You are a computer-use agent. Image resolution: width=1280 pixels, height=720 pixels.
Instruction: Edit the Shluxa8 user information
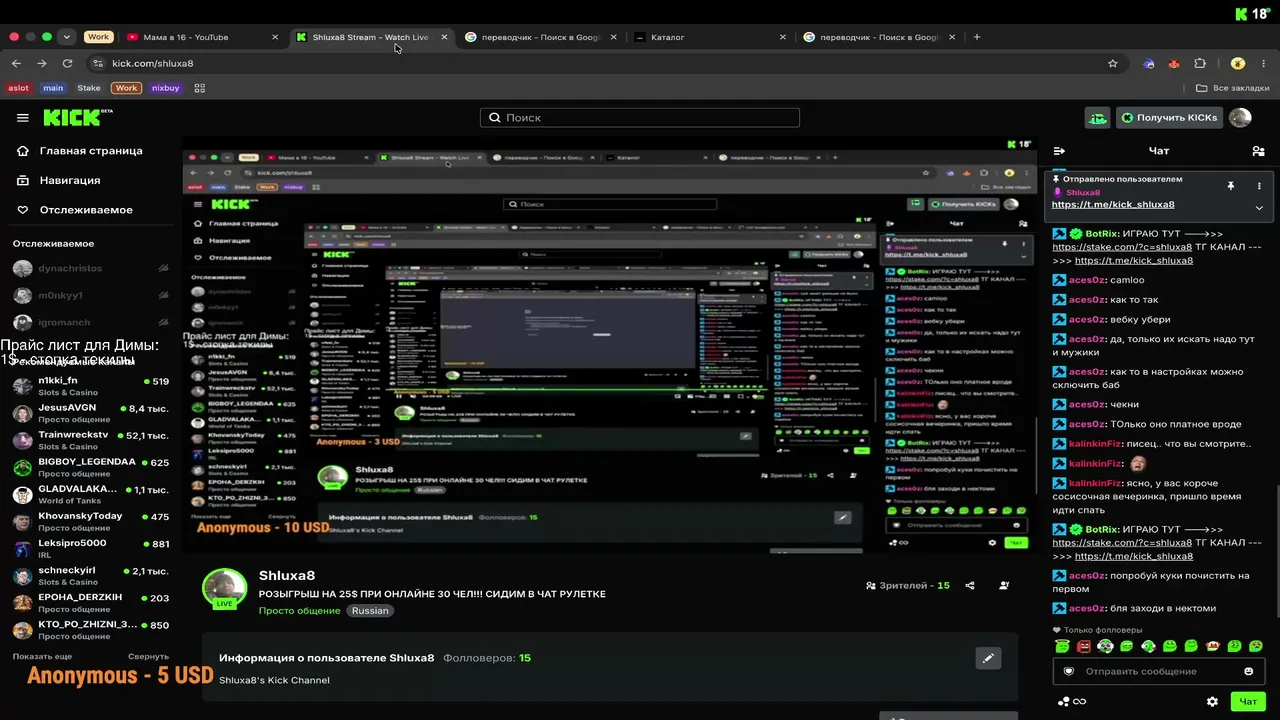(988, 658)
